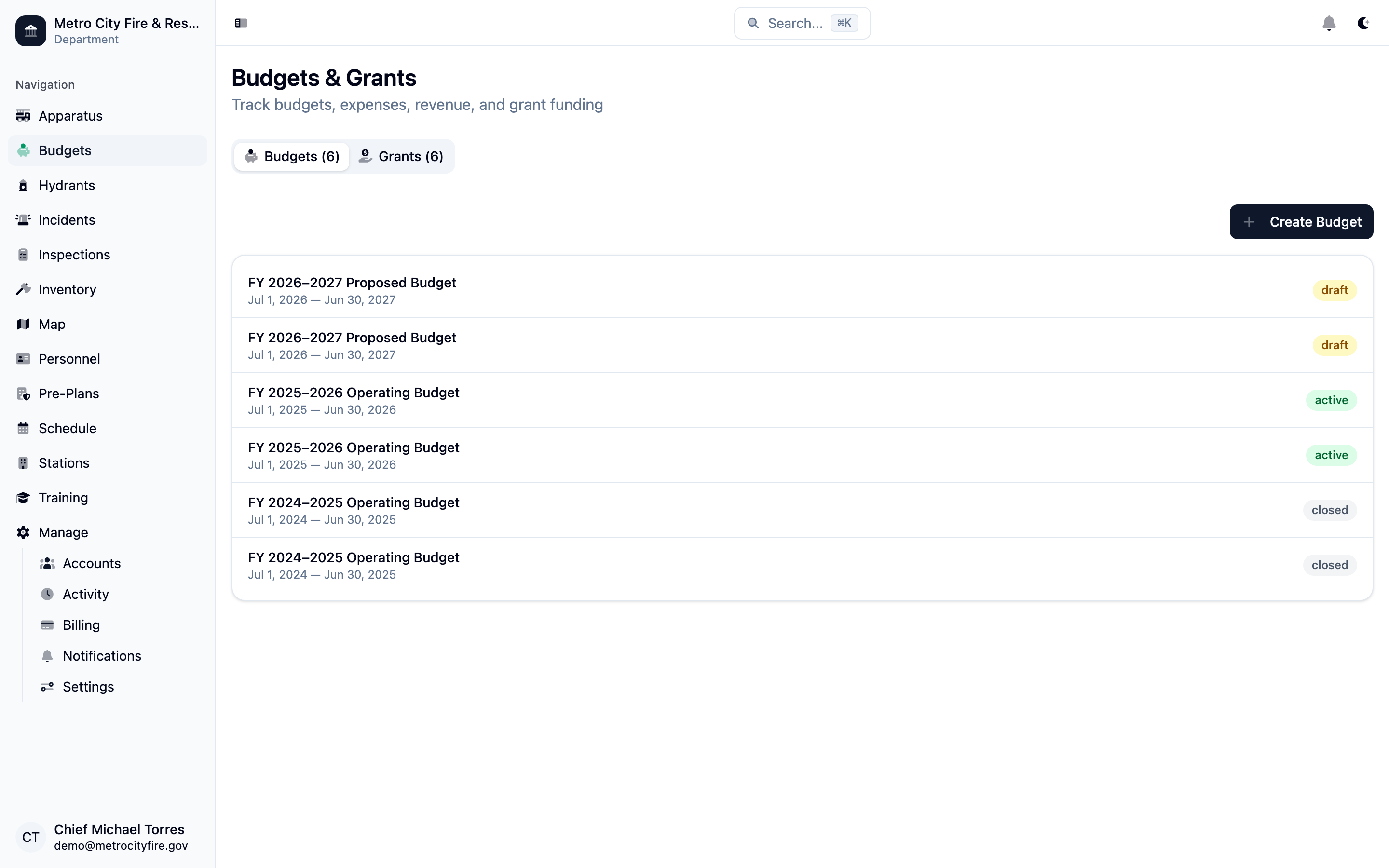Viewport: 1389px width, 868px height.
Task: Open the Inspections clipboard icon
Action: pos(23,255)
